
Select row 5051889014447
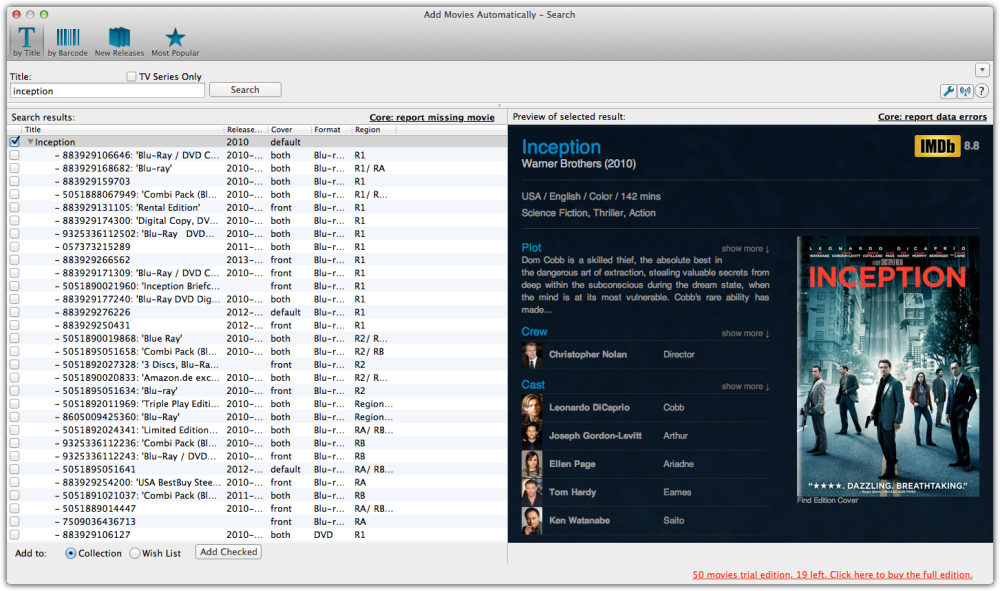click(257, 508)
